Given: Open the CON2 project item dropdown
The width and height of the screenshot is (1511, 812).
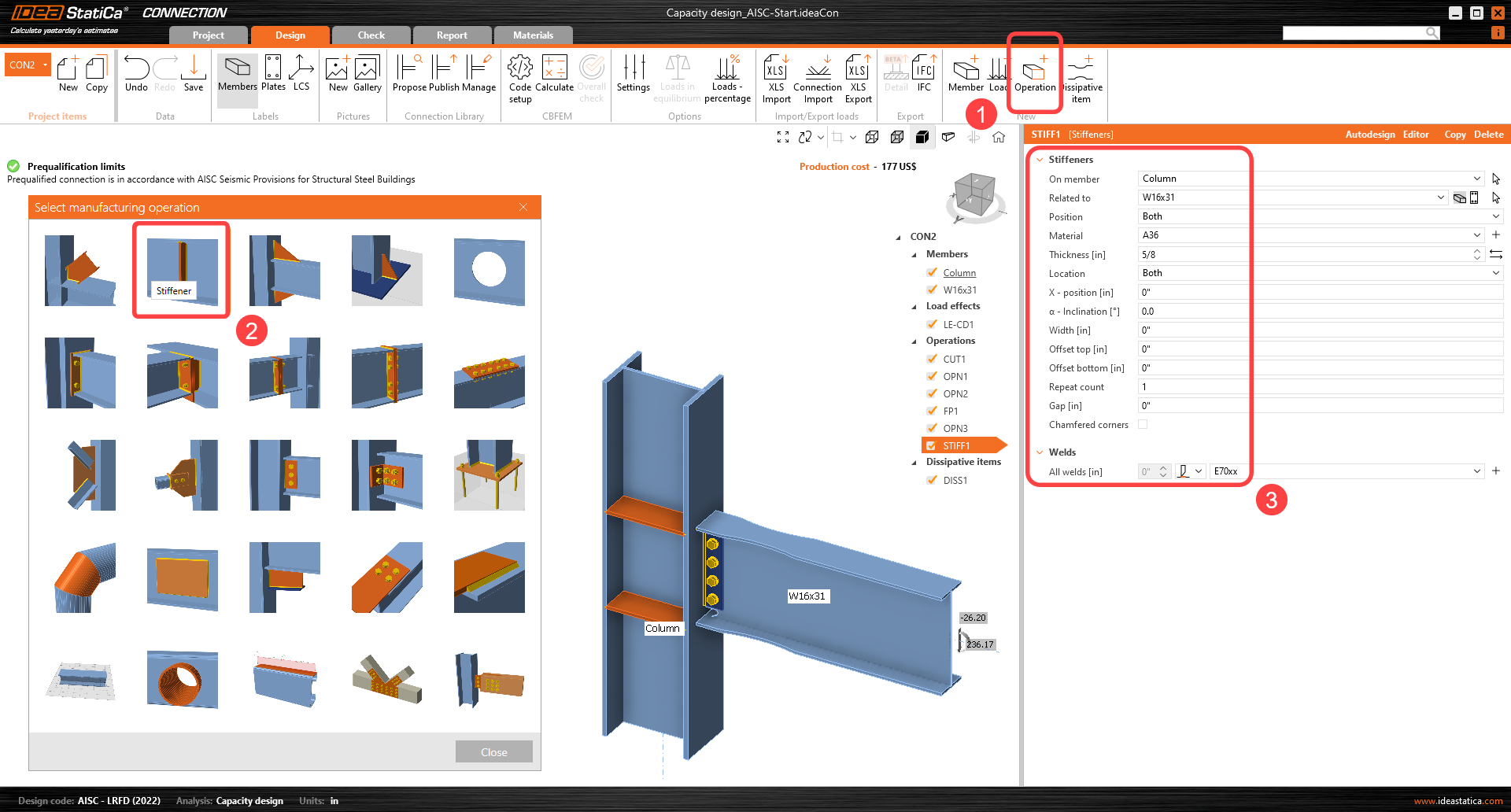Looking at the screenshot, I should pyautogui.click(x=46, y=65).
